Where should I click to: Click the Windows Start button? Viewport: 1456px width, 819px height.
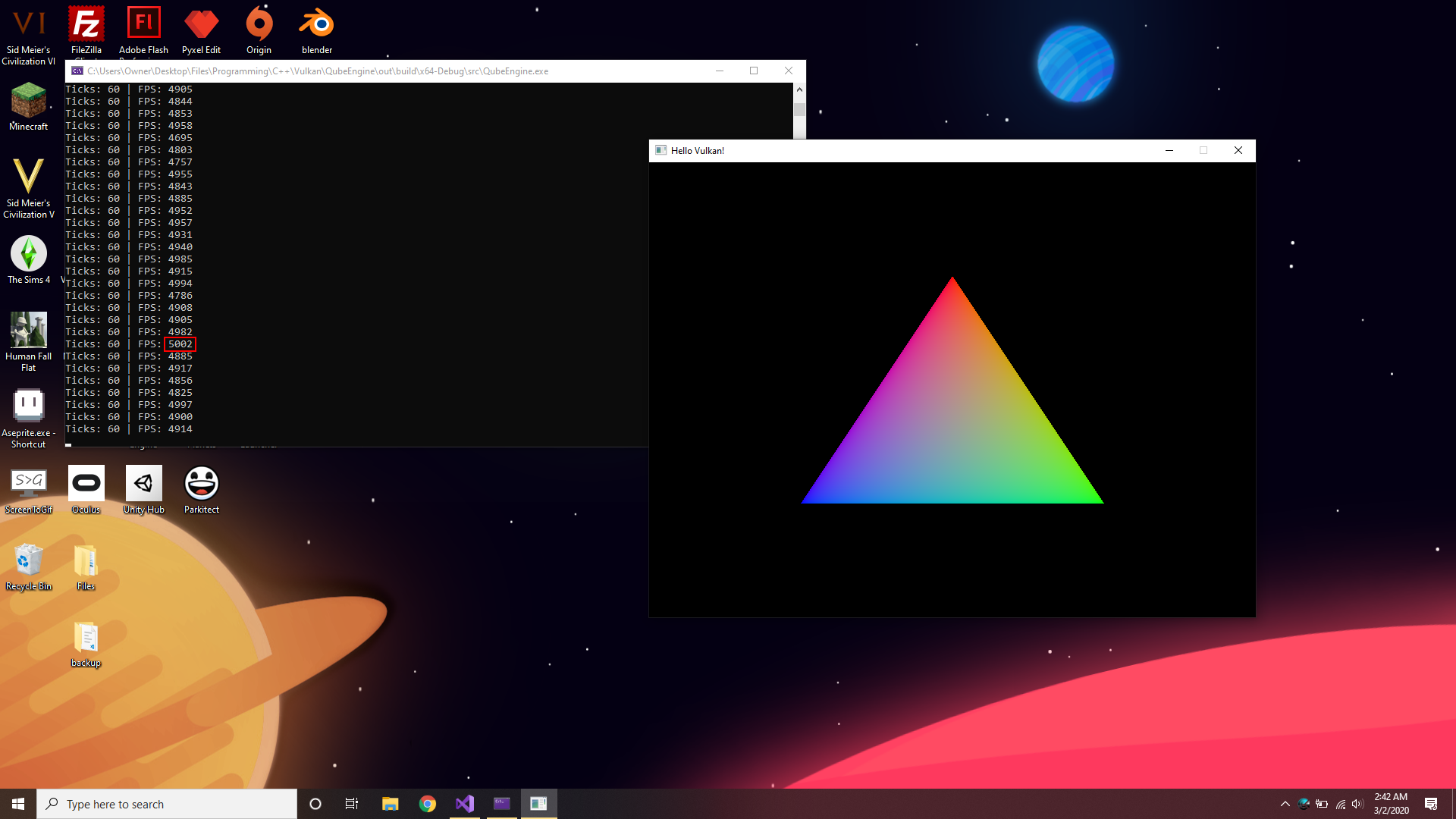[x=18, y=804]
